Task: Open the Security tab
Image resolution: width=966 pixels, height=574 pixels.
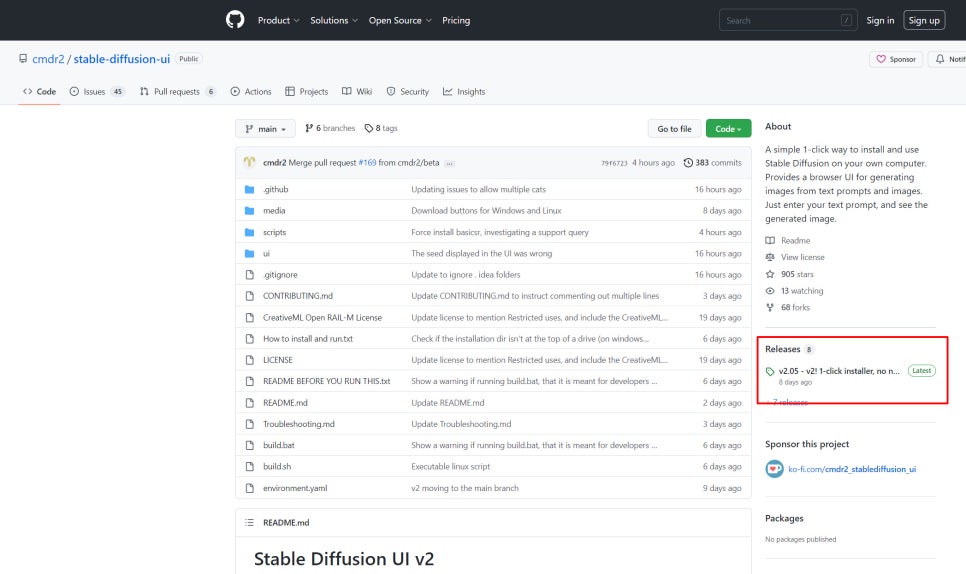Action: pyautogui.click(x=407, y=91)
